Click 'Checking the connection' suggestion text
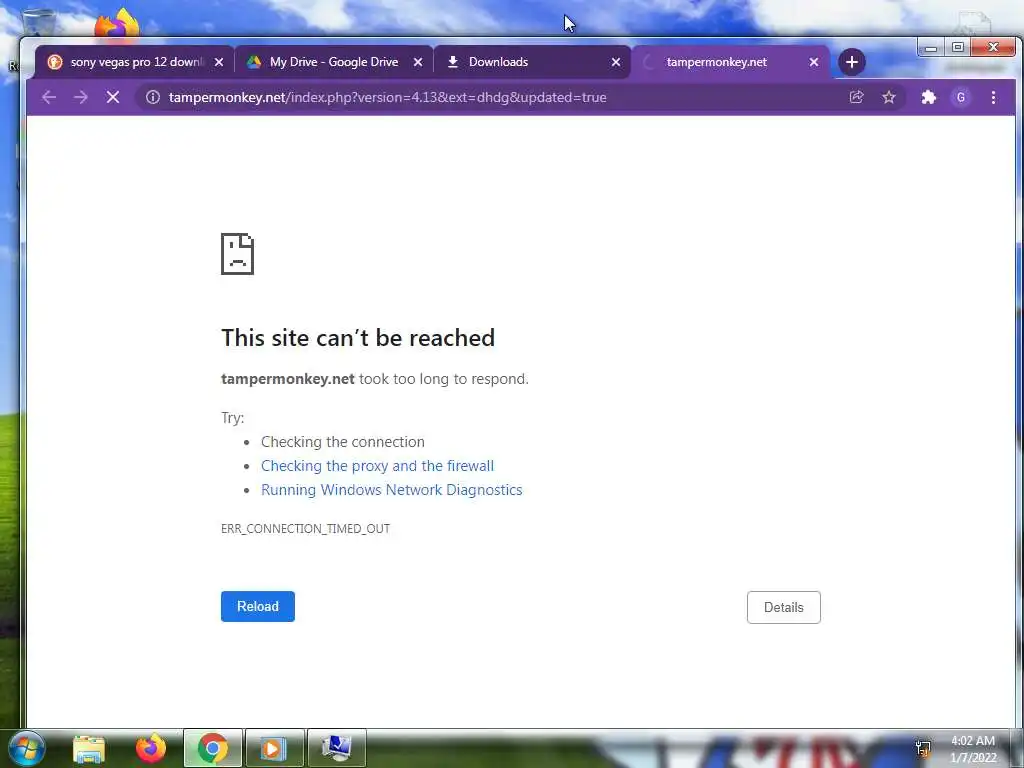Screen dimensions: 1024x768 [x=343, y=442]
